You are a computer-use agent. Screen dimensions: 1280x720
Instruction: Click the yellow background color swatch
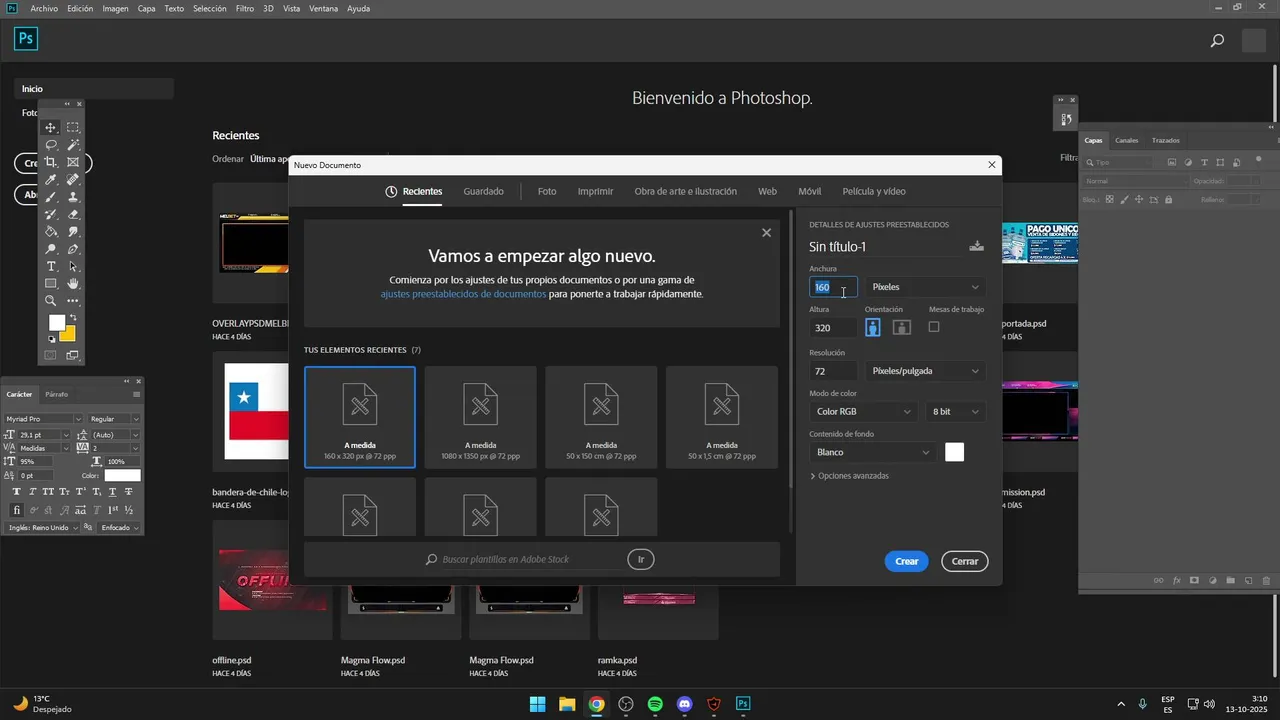pyautogui.click(x=69, y=335)
